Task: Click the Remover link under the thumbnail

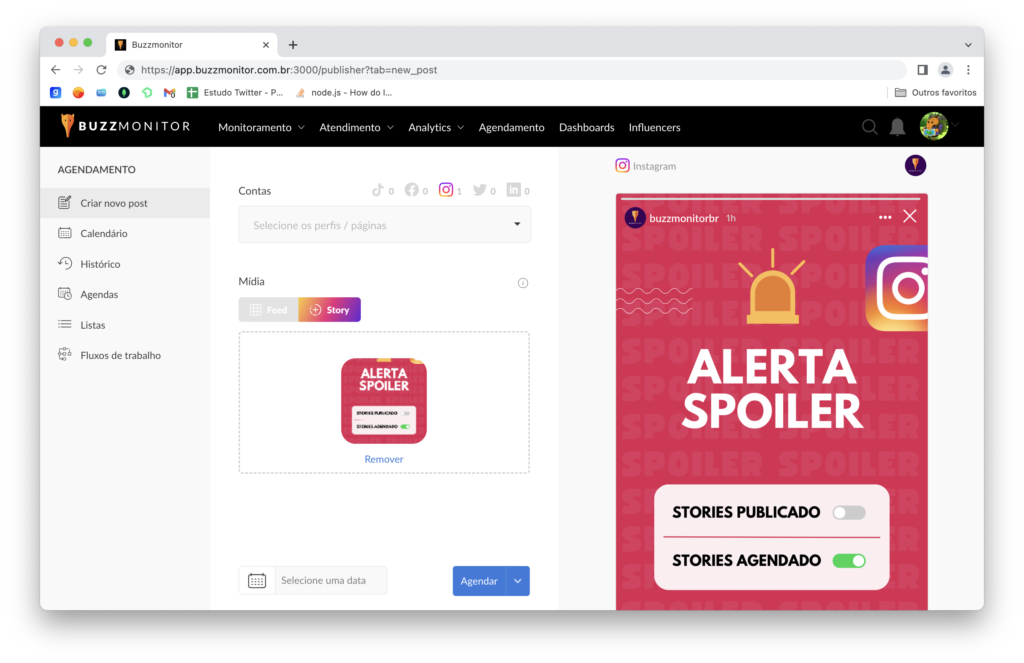Action: [384, 459]
